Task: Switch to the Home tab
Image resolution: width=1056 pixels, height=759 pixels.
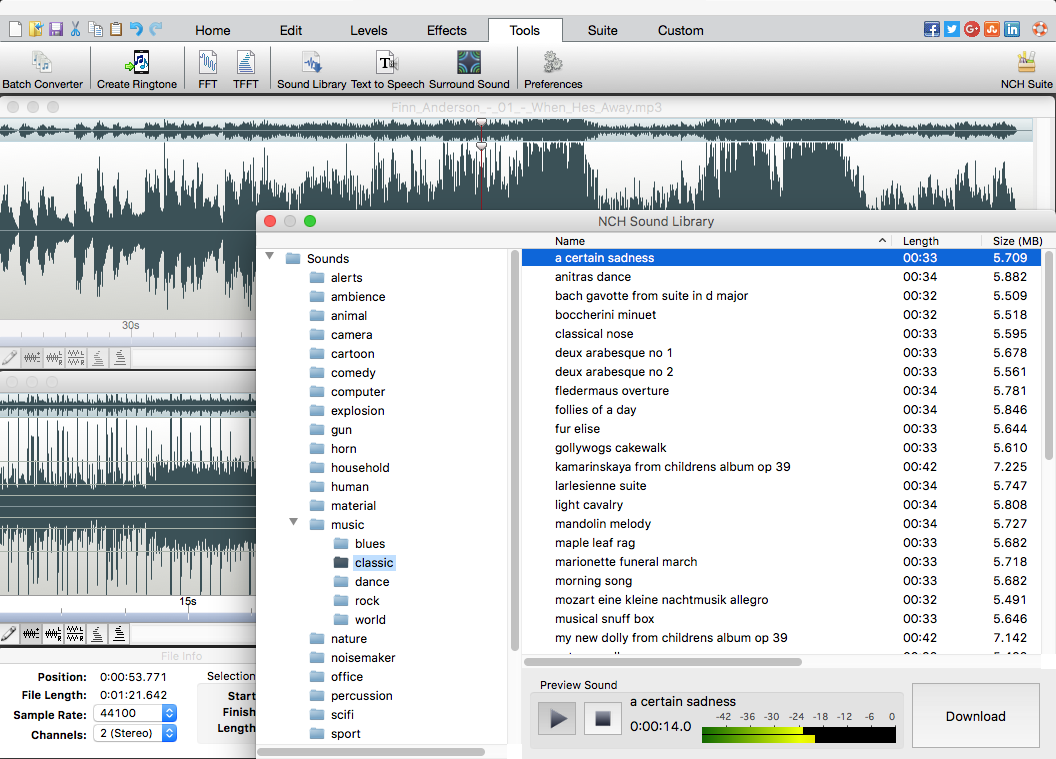Action: [213, 30]
